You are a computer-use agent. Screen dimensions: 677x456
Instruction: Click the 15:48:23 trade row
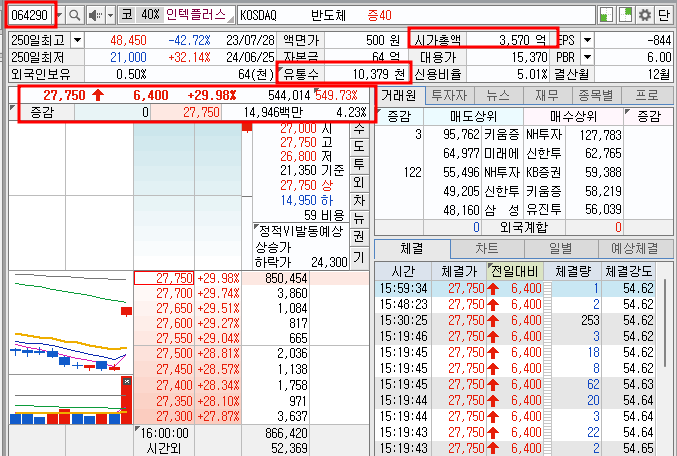point(515,304)
